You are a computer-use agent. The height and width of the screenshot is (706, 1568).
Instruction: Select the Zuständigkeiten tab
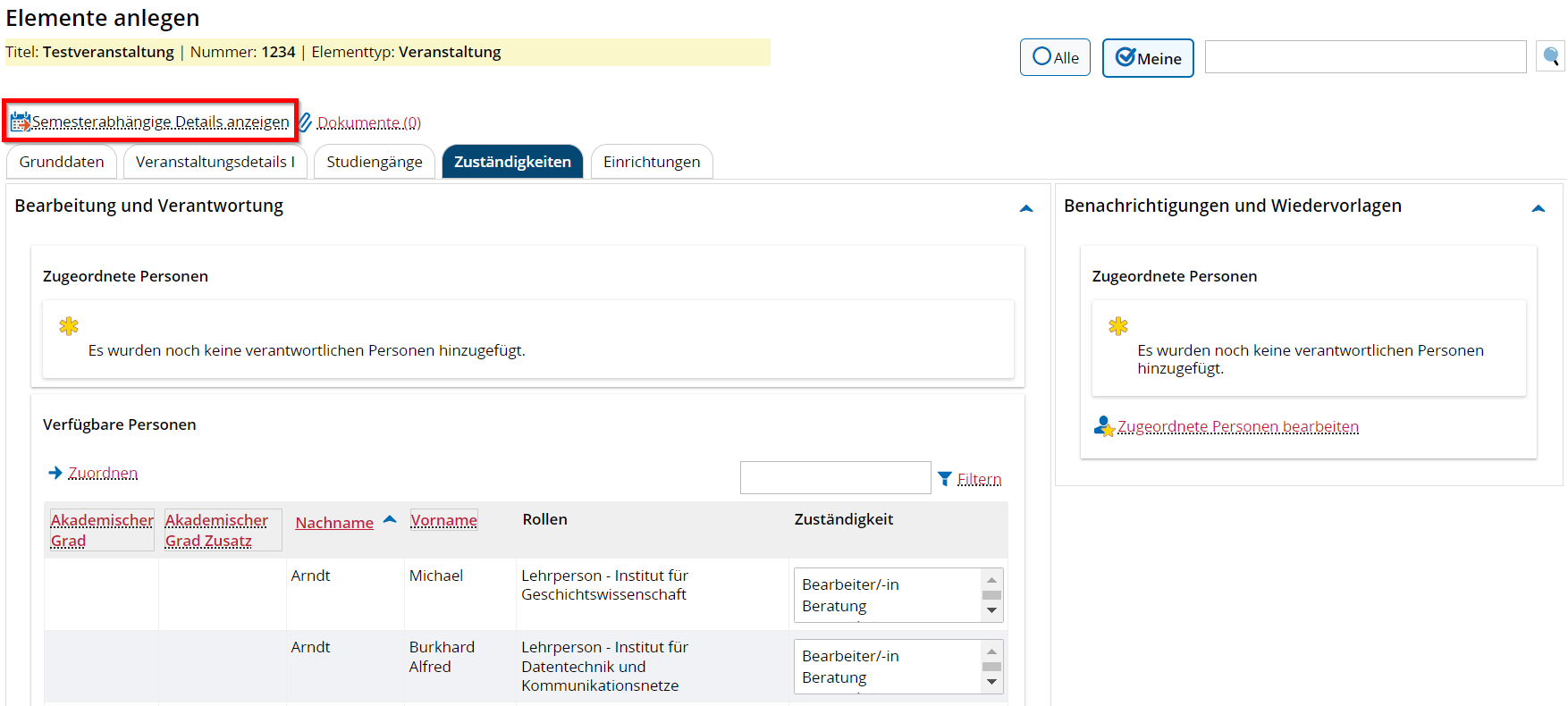click(x=512, y=162)
